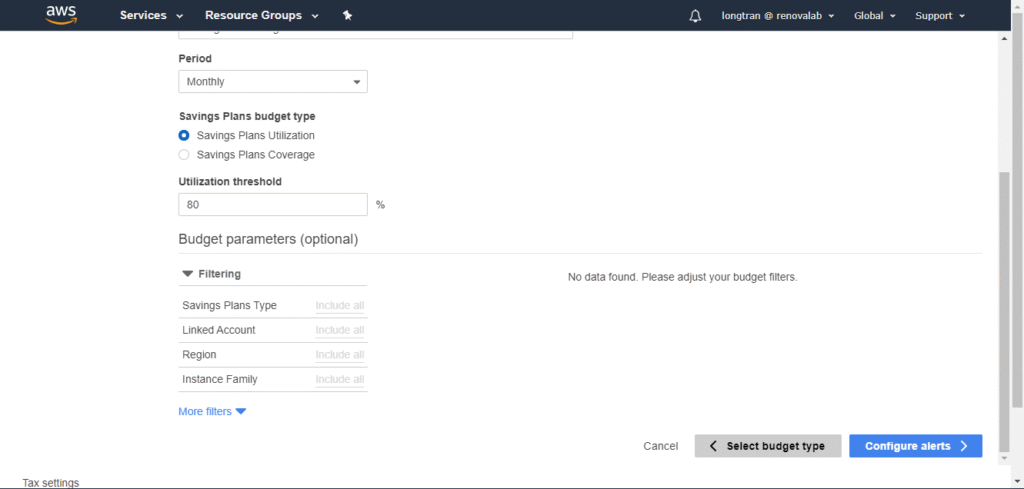This screenshot has width=1024, height=489.
Task: Click the Tax settings link
Action: point(51,482)
